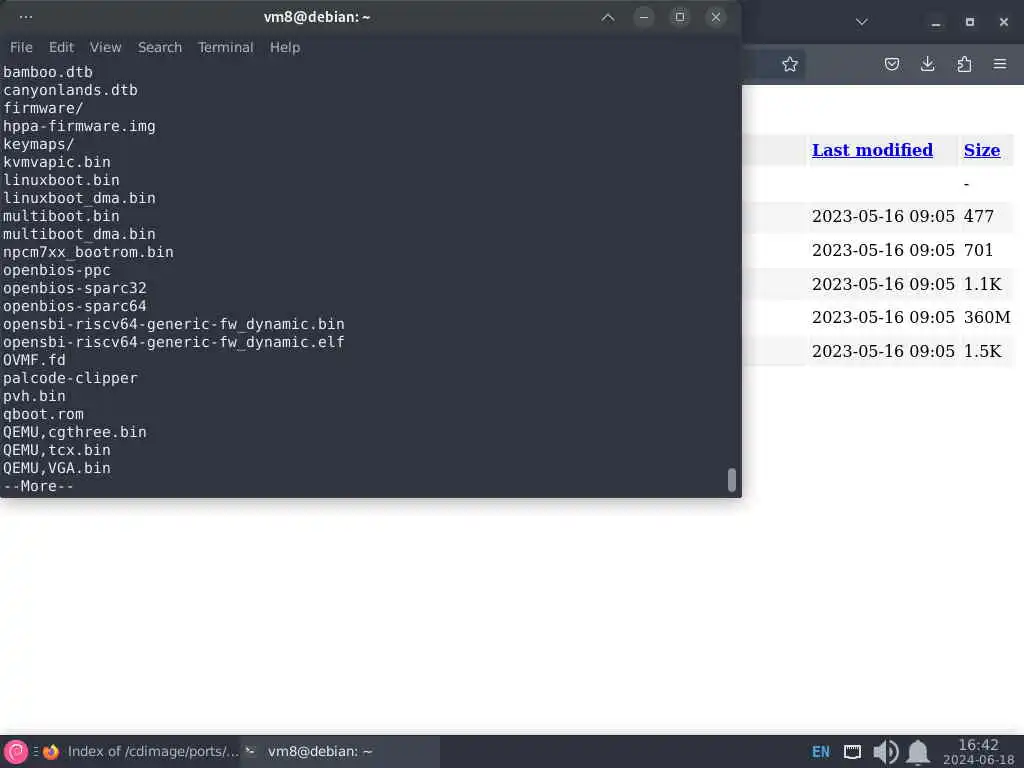Click QEMU,tcx.bin in the terminal
Viewport: 1024px width, 768px height.
coord(57,450)
